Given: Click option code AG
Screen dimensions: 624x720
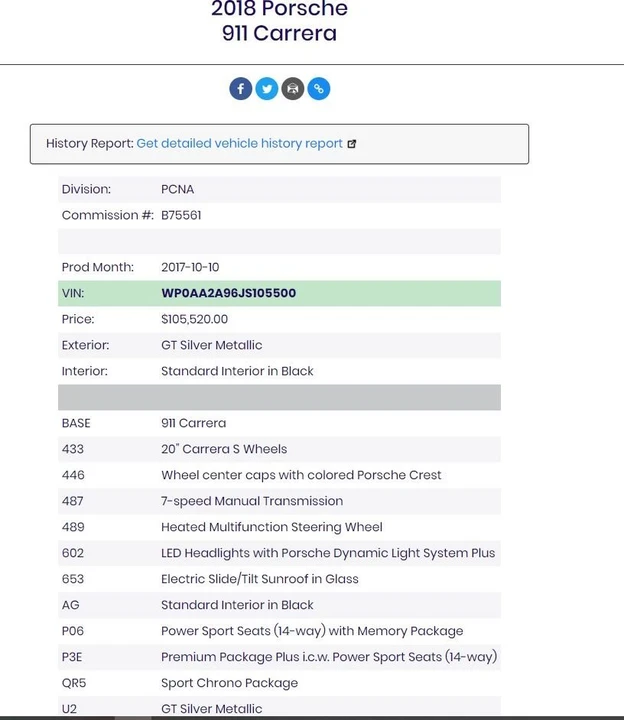Looking at the screenshot, I should click(70, 605).
